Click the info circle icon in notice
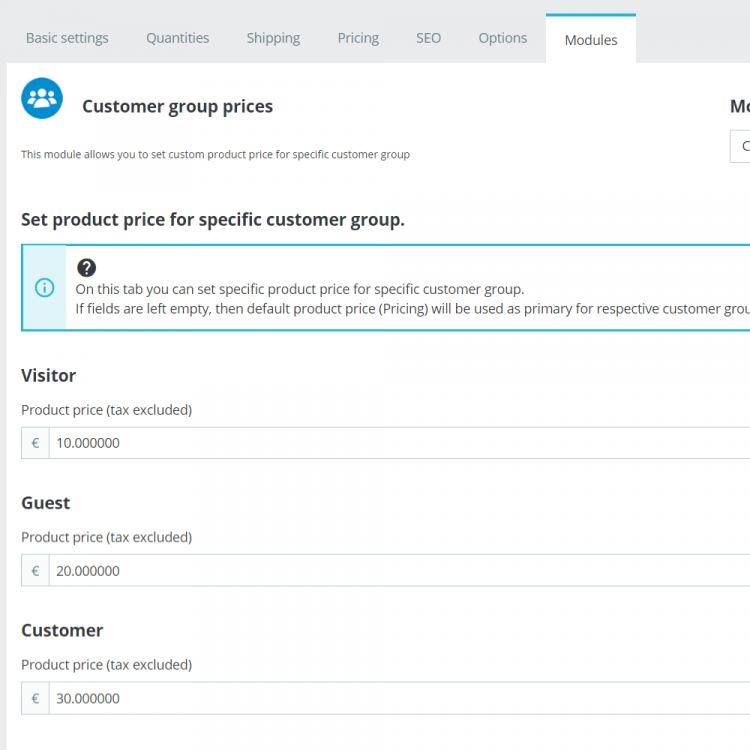The image size is (750, 750). click(45, 288)
